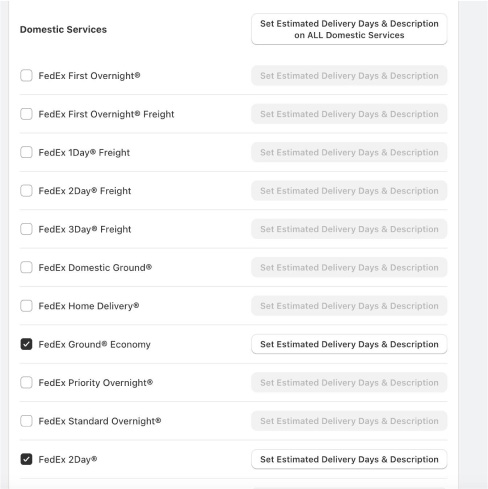Screen dimensions: 488x489
Task: Click FedEx Priority Overnight® delivery days button
Action: tap(349, 382)
